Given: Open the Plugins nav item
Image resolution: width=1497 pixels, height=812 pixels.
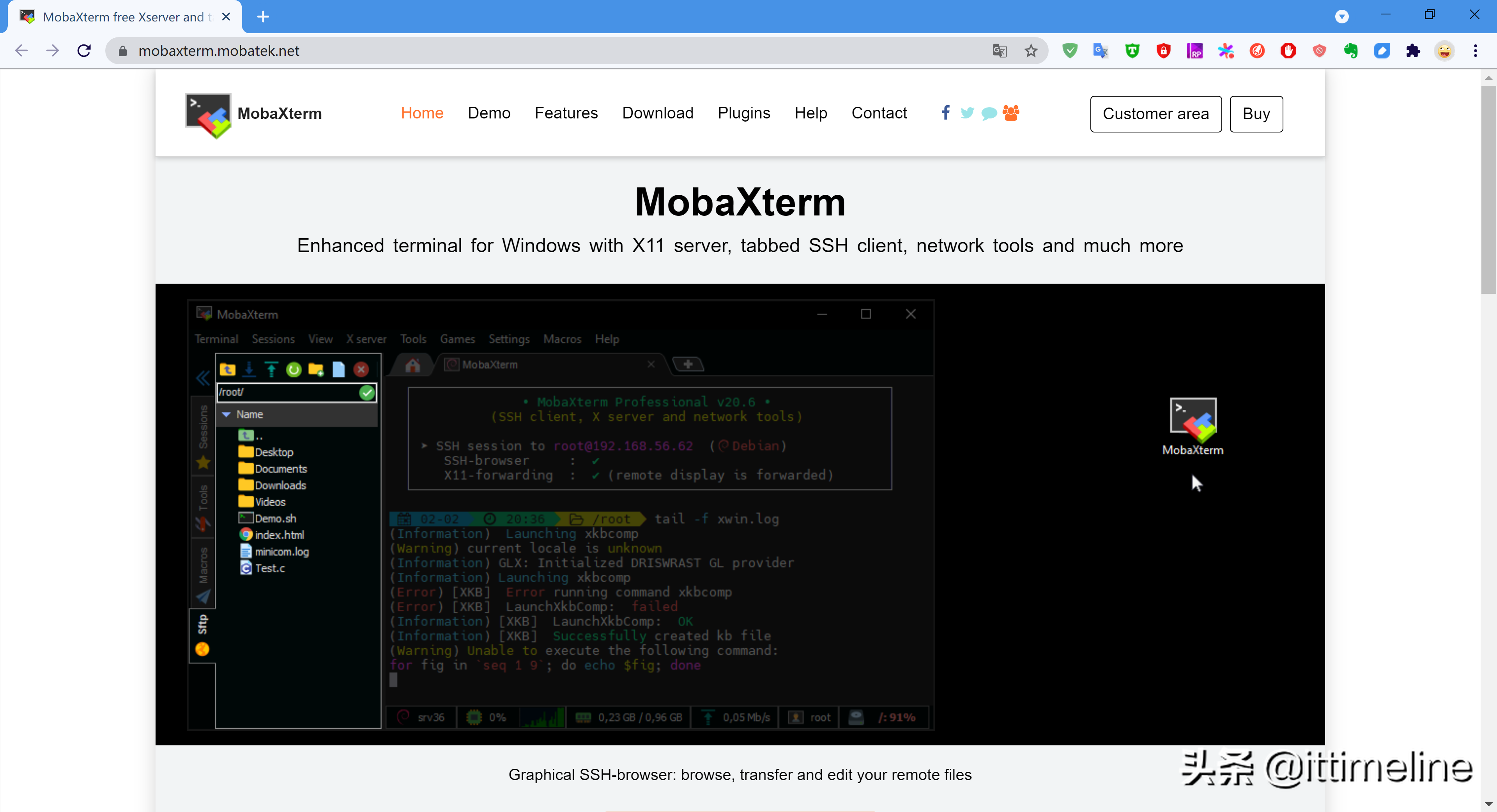Looking at the screenshot, I should 744,113.
